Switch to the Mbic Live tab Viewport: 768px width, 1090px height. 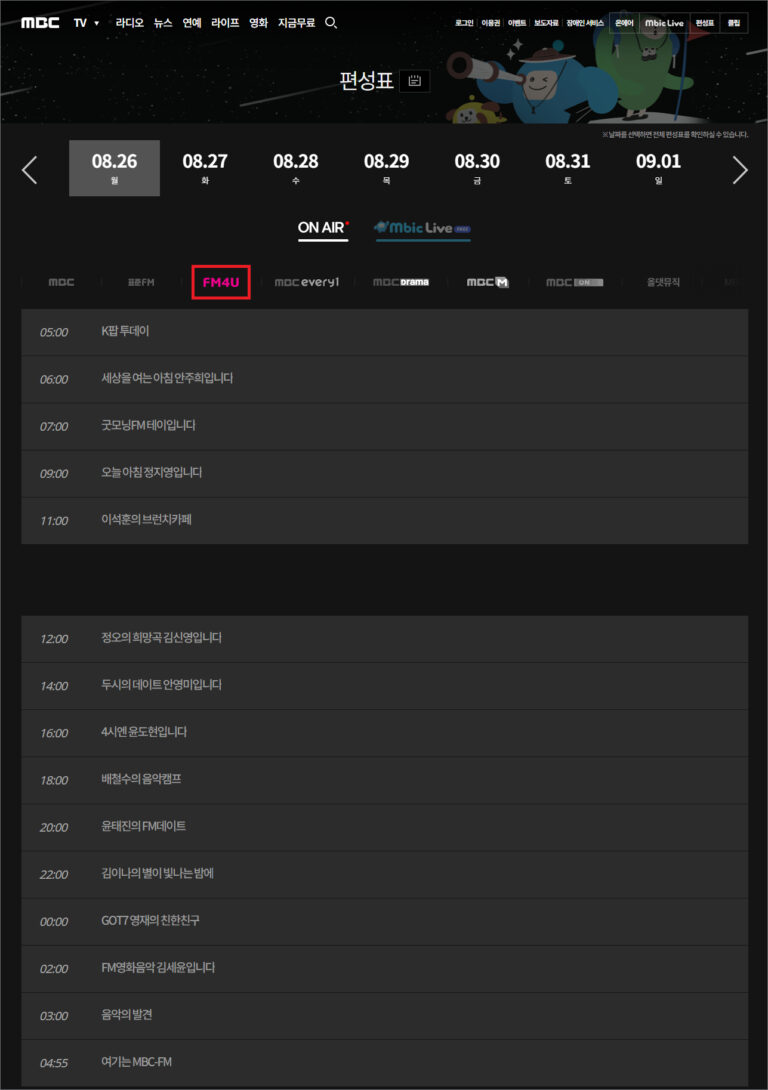pyautogui.click(x=422, y=228)
